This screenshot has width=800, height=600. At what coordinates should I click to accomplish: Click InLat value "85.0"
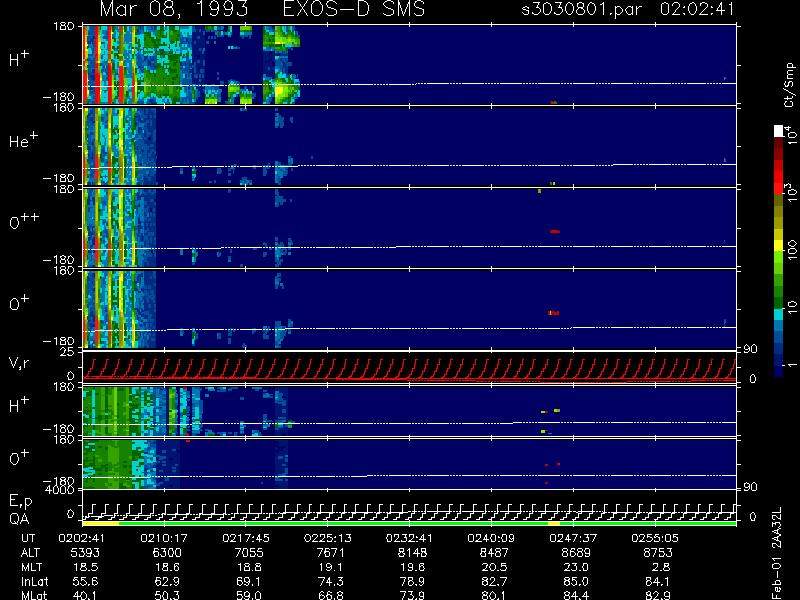pos(576,582)
